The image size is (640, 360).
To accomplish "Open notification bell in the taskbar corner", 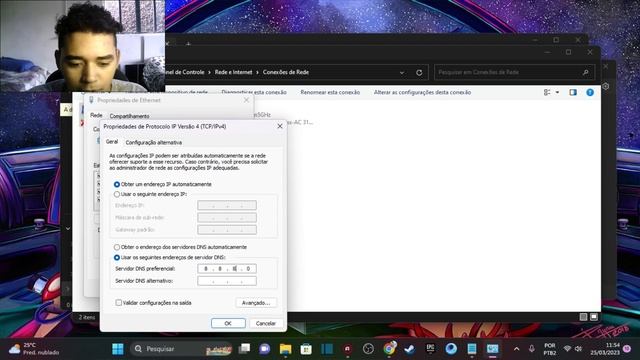I will [627, 349].
